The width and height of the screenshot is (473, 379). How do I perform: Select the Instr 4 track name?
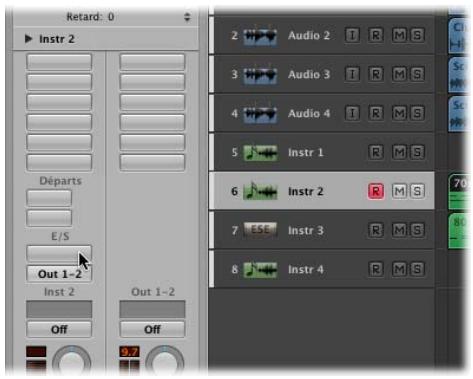306,269
